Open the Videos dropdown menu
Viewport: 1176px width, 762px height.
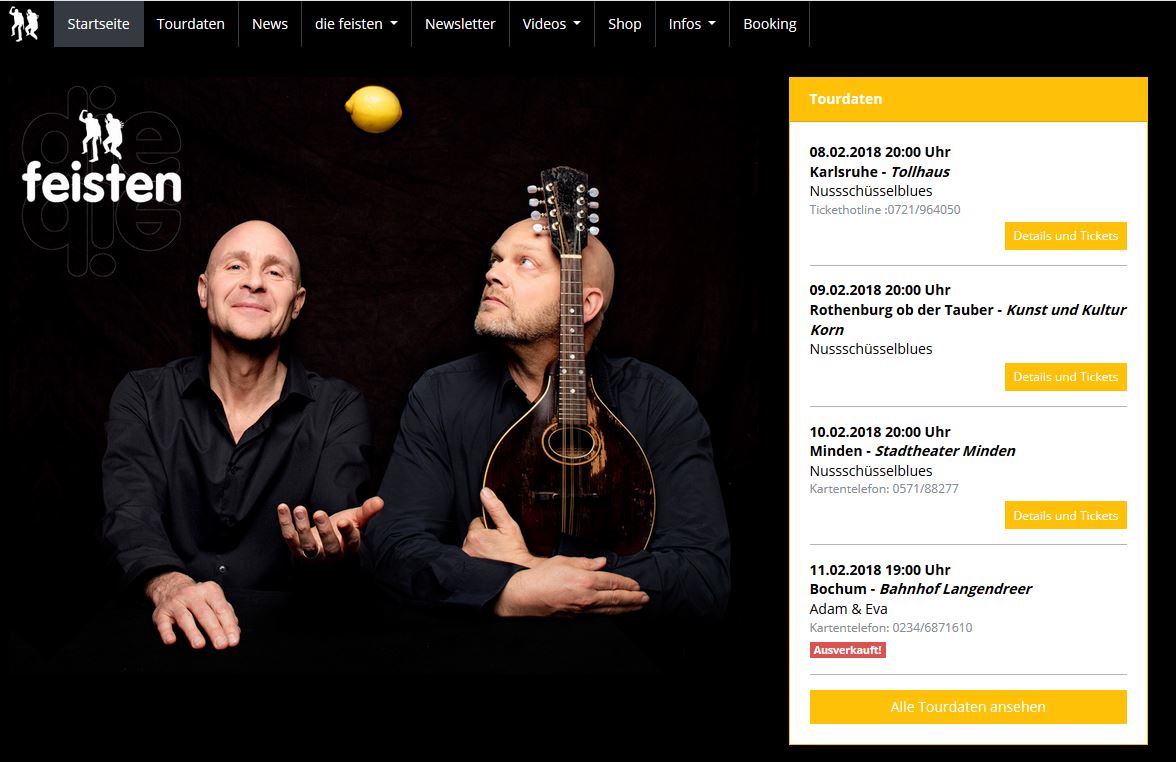(551, 24)
